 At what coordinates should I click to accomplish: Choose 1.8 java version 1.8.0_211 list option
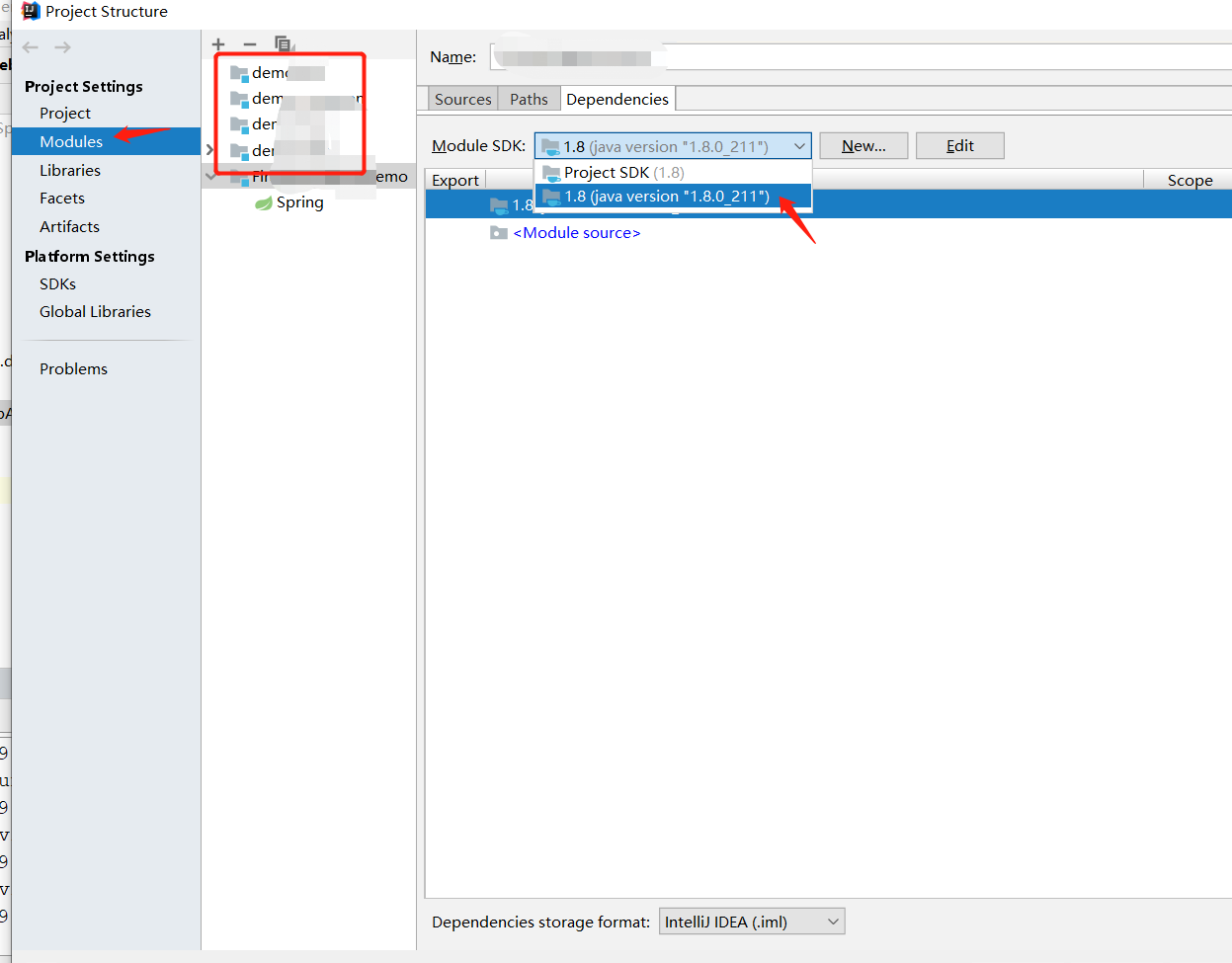pyautogui.click(x=673, y=197)
